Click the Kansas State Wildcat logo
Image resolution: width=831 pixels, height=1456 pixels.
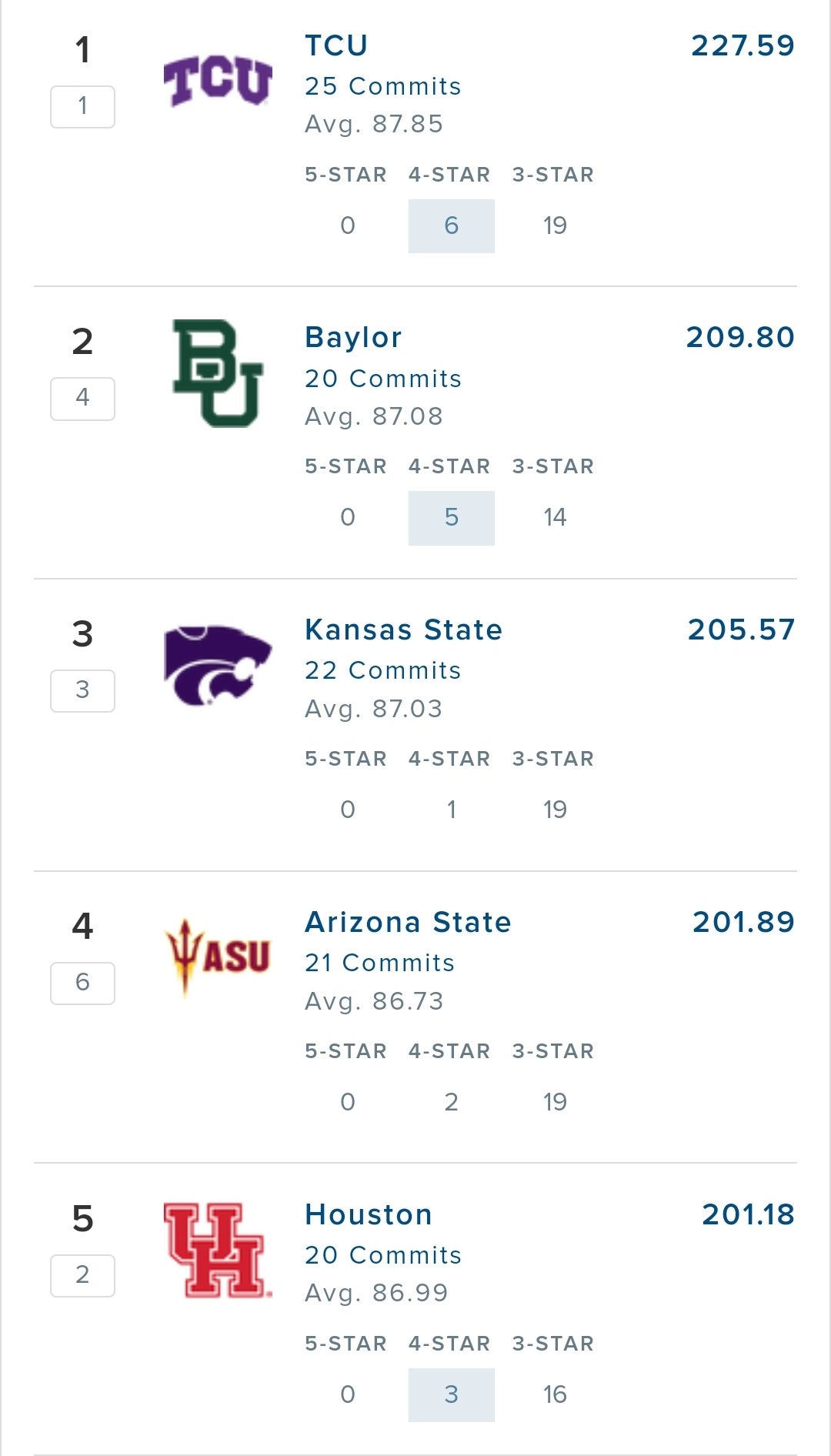[218, 666]
